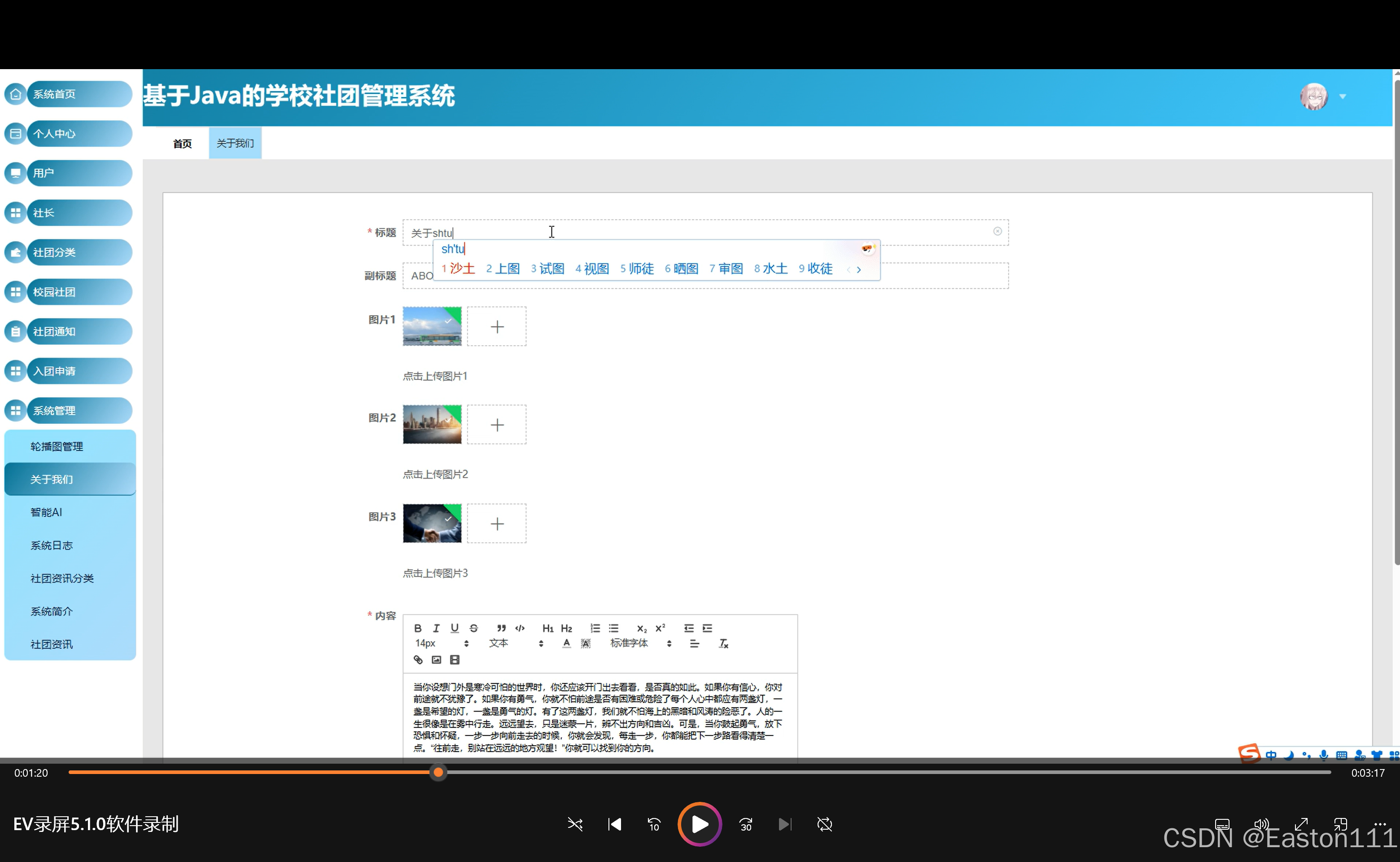The image size is (1400, 862).
Task: Upload a new image for 图片1
Action: click(x=496, y=326)
